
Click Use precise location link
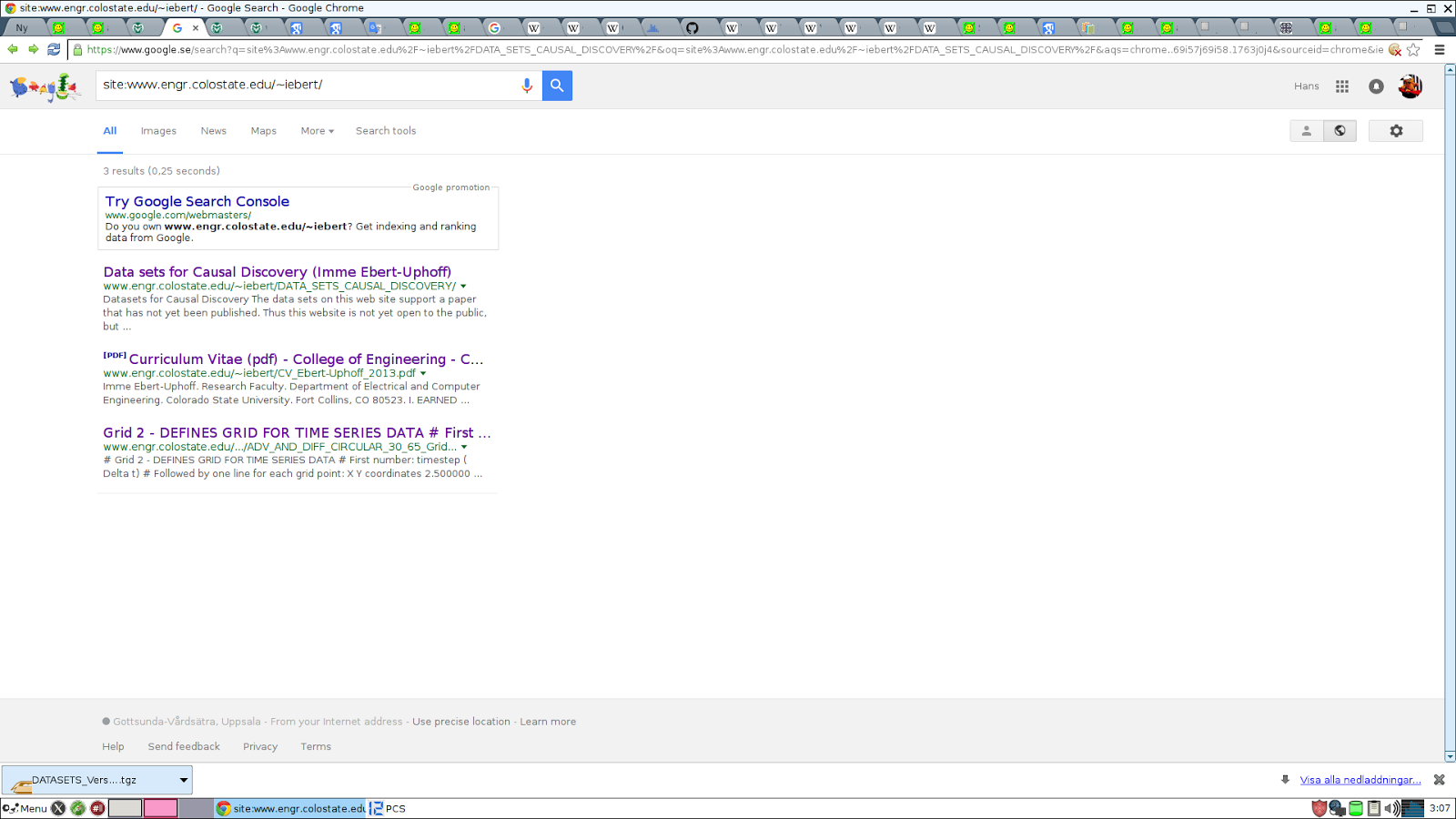461,722
